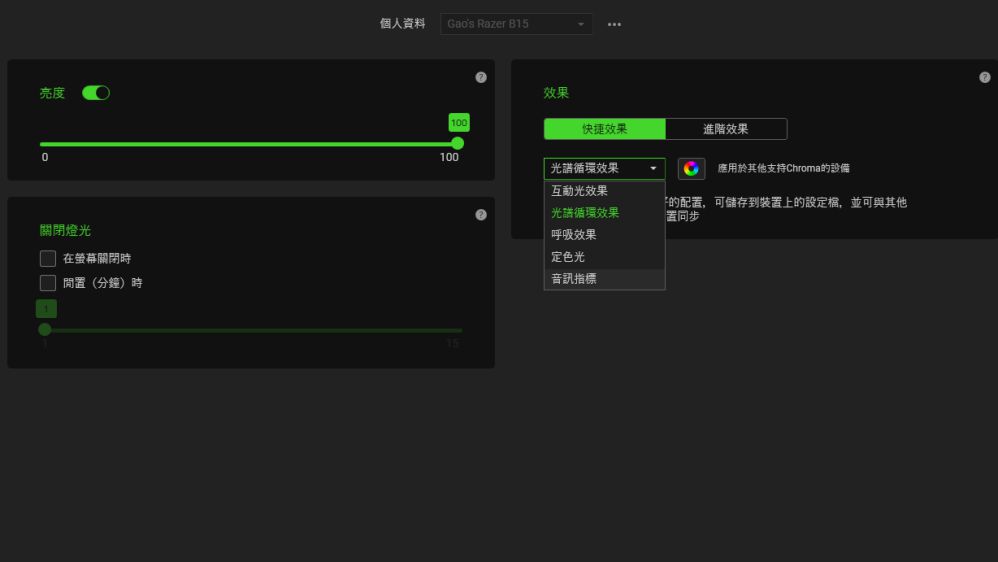
Task: Click help icon in brightness panel
Action: click(x=481, y=77)
